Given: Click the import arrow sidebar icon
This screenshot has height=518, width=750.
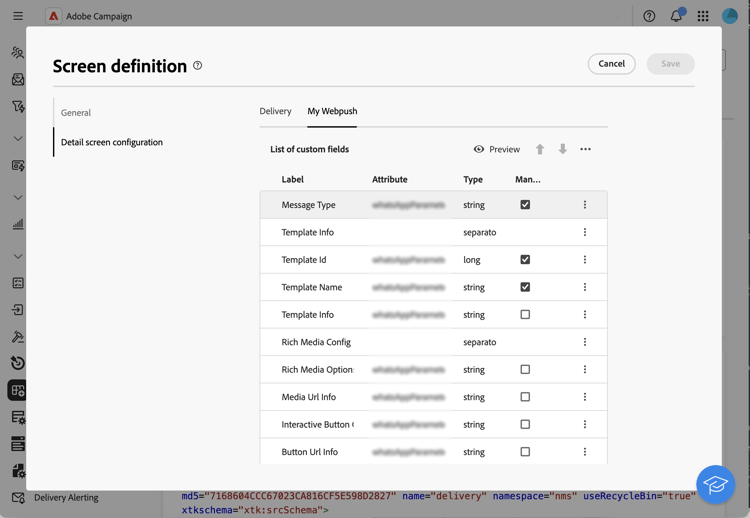Looking at the screenshot, I should click(x=18, y=310).
